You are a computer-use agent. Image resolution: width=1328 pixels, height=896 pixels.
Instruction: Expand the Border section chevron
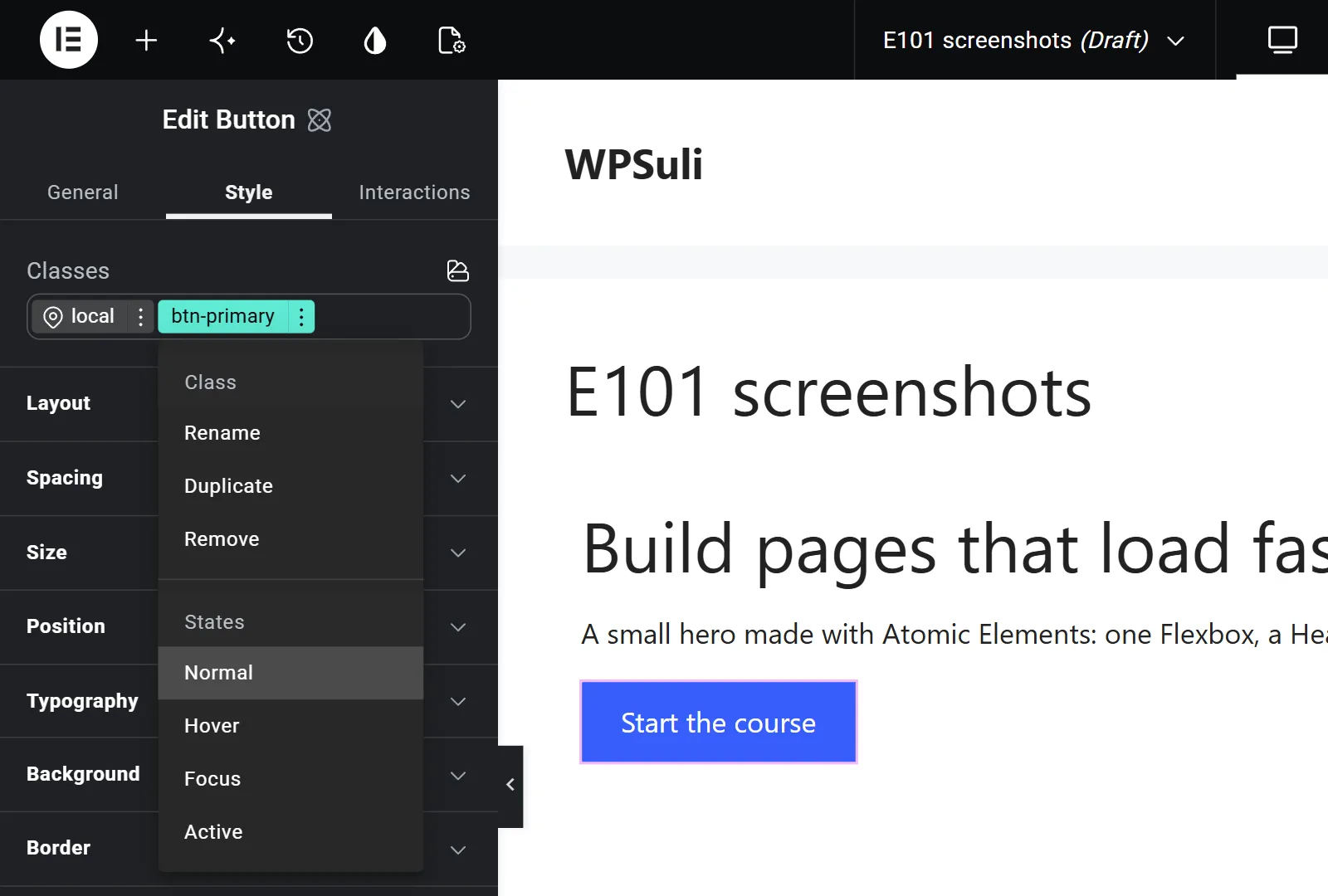click(458, 850)
